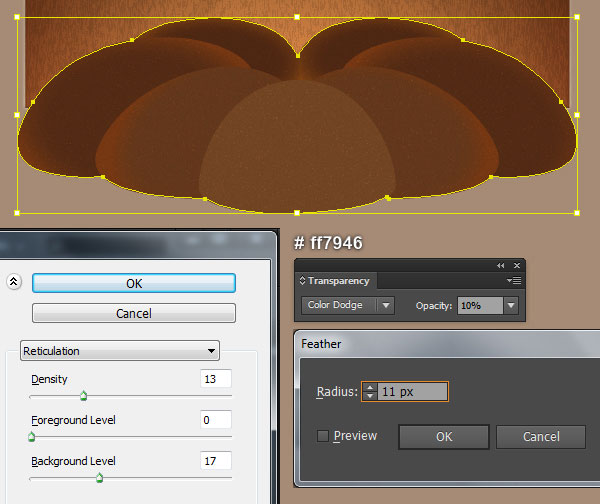Image resolution: width=600 pixels, height=504 pixels.
Task: Click the Density slider handle
Action: point(83,396)
